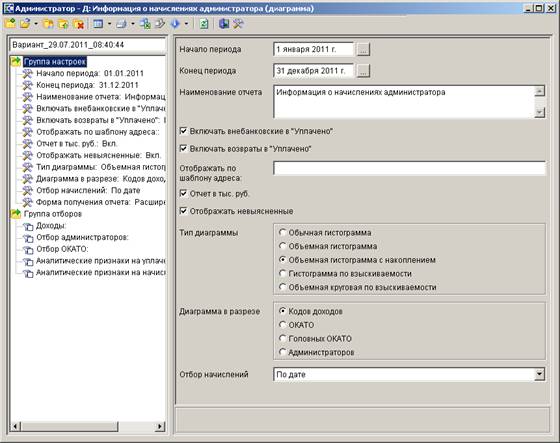Viewport: 560px width, 443px height.
Task: Click the hammer and wrench settings icon
Action: pos(238,24)
